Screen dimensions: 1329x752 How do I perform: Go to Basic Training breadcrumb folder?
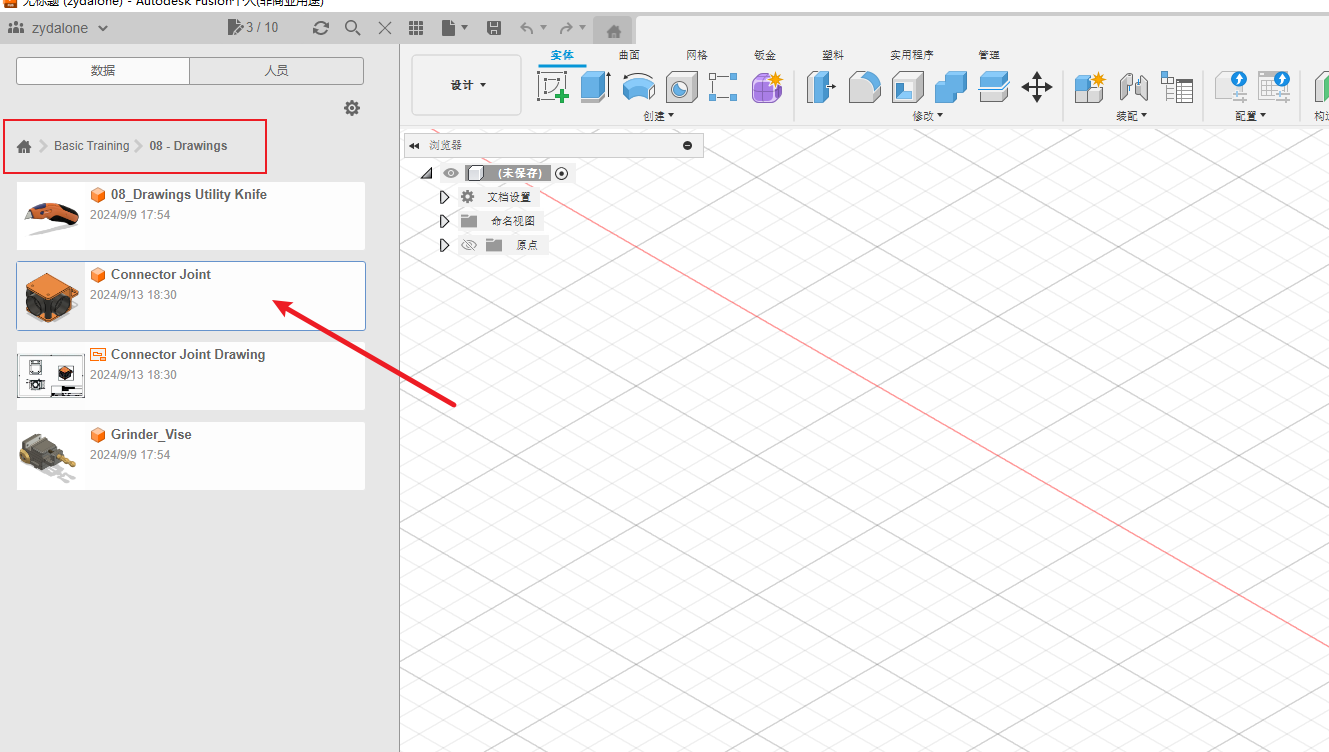91,146
